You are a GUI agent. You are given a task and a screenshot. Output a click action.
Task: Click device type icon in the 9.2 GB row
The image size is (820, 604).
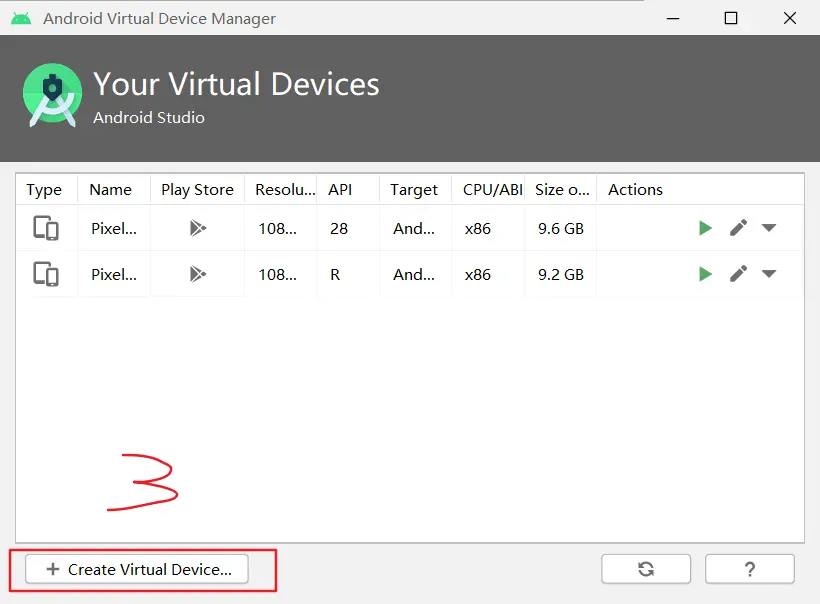[46, 274]
